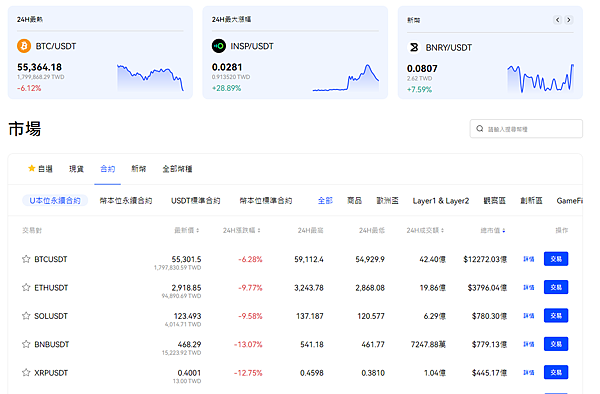Click BTC/USDT pair name in card
Image resolution: width=600 pixels, height=394 pixels.
pos(56,46)
